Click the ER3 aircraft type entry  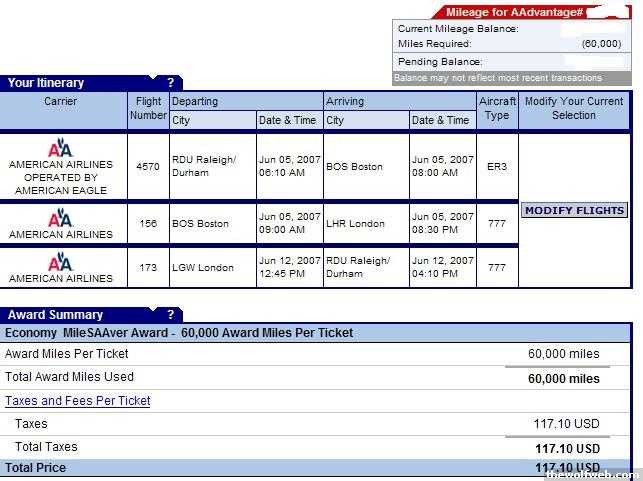pos(497,167)
